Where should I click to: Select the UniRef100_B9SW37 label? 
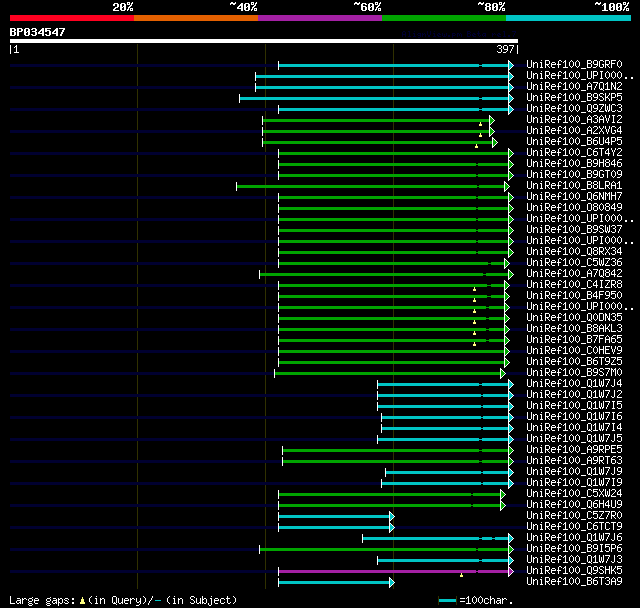tap(574, 230)
